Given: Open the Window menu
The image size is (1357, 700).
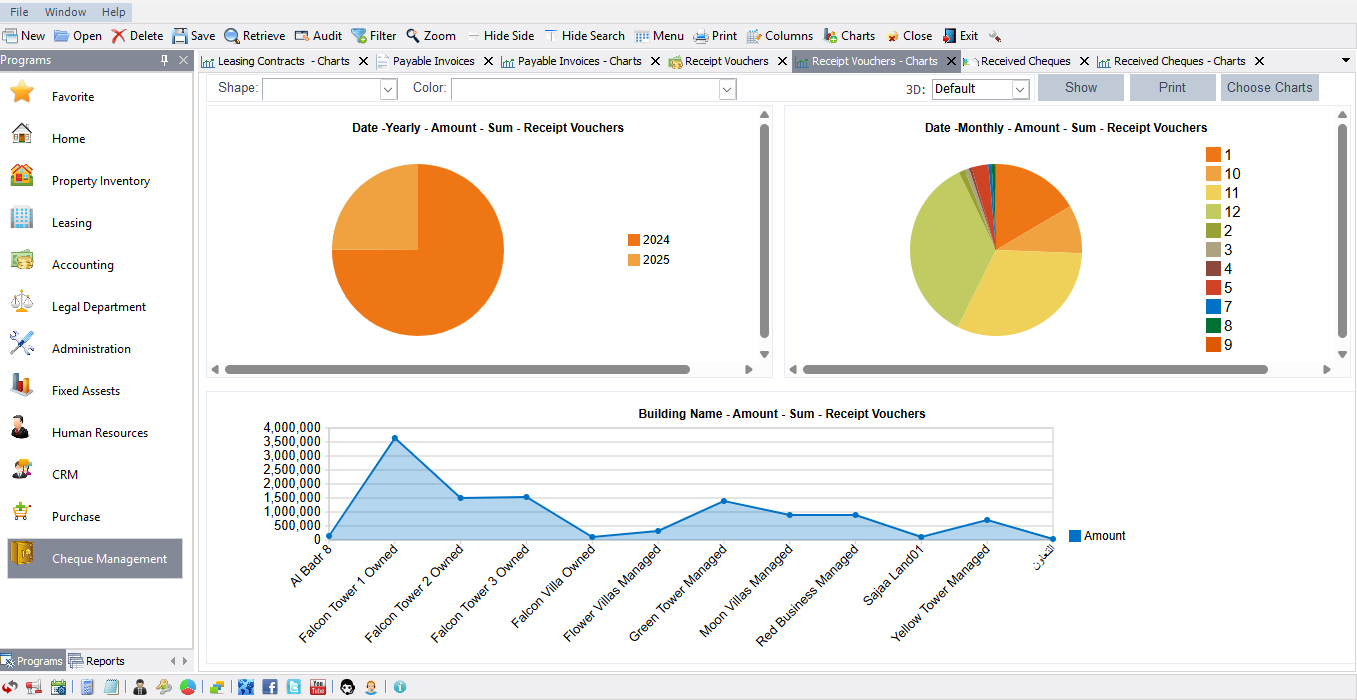Looking at the screenshot, I should (65, 11).
